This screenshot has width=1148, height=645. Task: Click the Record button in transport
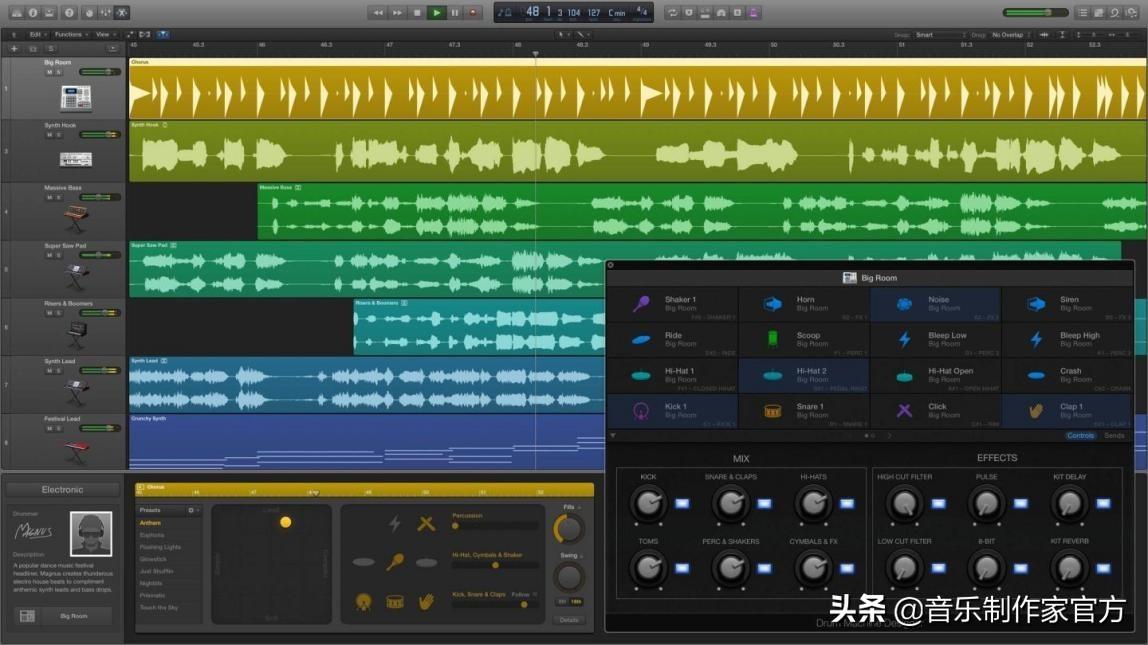pos(473,13)
